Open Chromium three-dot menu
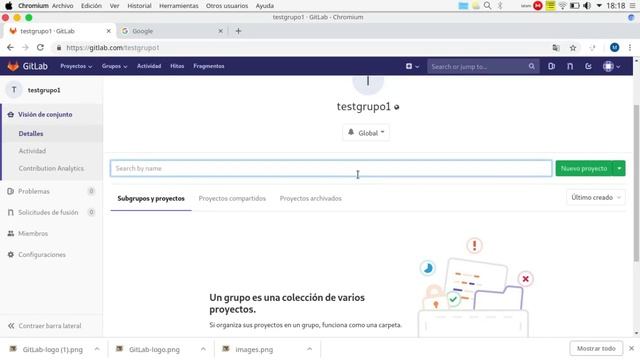The width and height of the screenshot is (640, 360). (x=630, y=48)
